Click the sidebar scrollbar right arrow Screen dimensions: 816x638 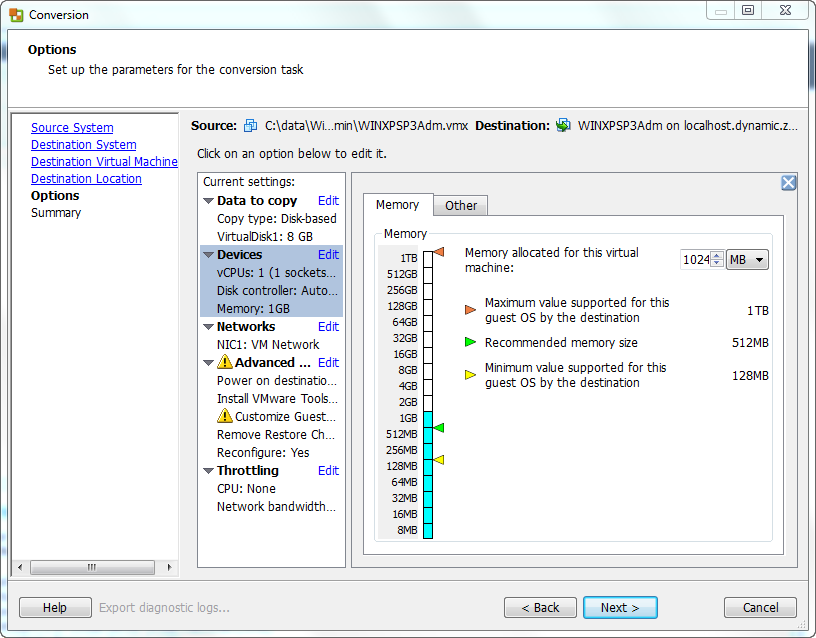169,567
